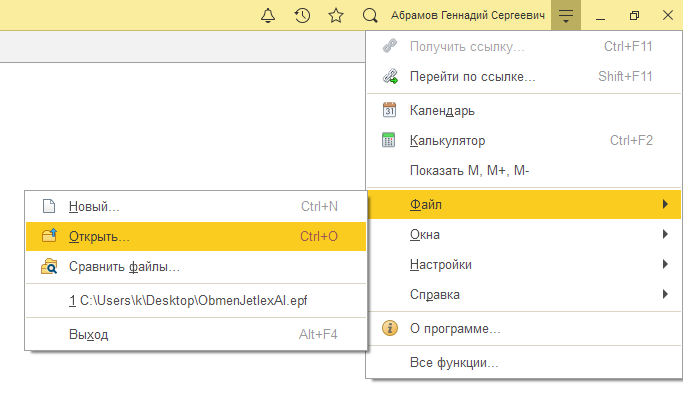Expand the Настройки submenu arrow
The height and width of the screenshot is (410, 683).
click(665, 264)
